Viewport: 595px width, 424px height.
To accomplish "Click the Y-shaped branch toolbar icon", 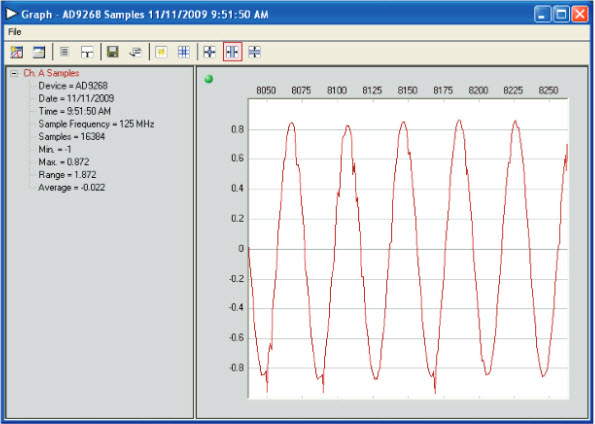I will point(87,52).
